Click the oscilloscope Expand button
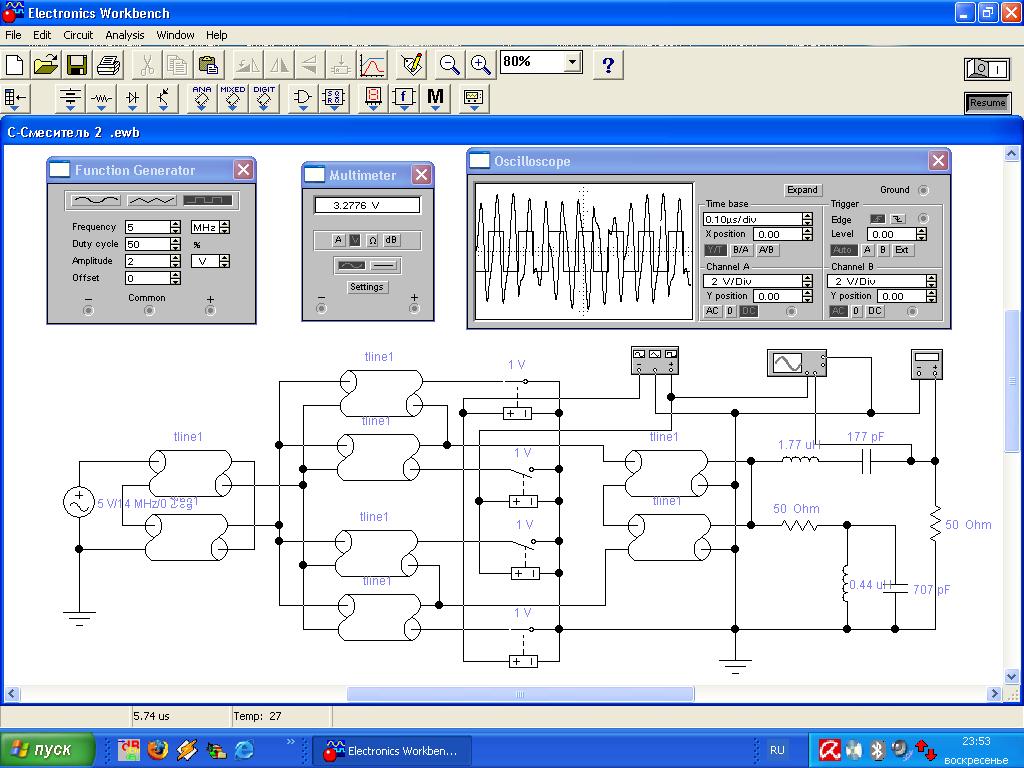Image resolution: width=1024 pixels, height=768 pixels. click(x=802, y=189)
